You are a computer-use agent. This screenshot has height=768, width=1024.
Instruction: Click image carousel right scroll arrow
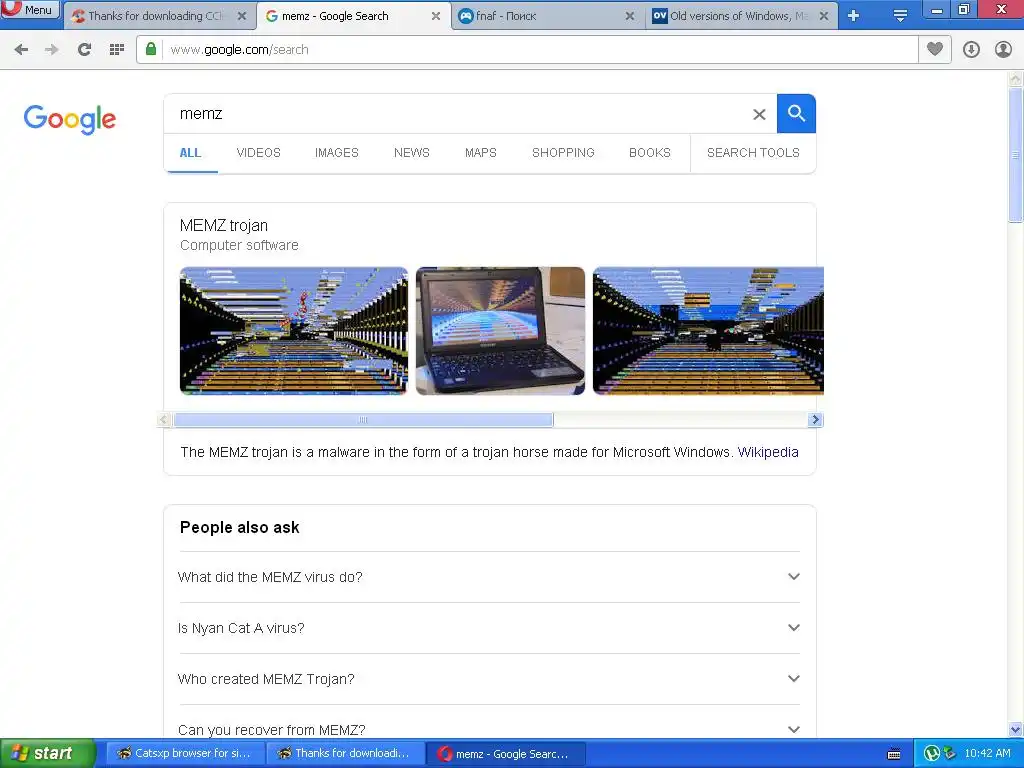coord(815,420)
